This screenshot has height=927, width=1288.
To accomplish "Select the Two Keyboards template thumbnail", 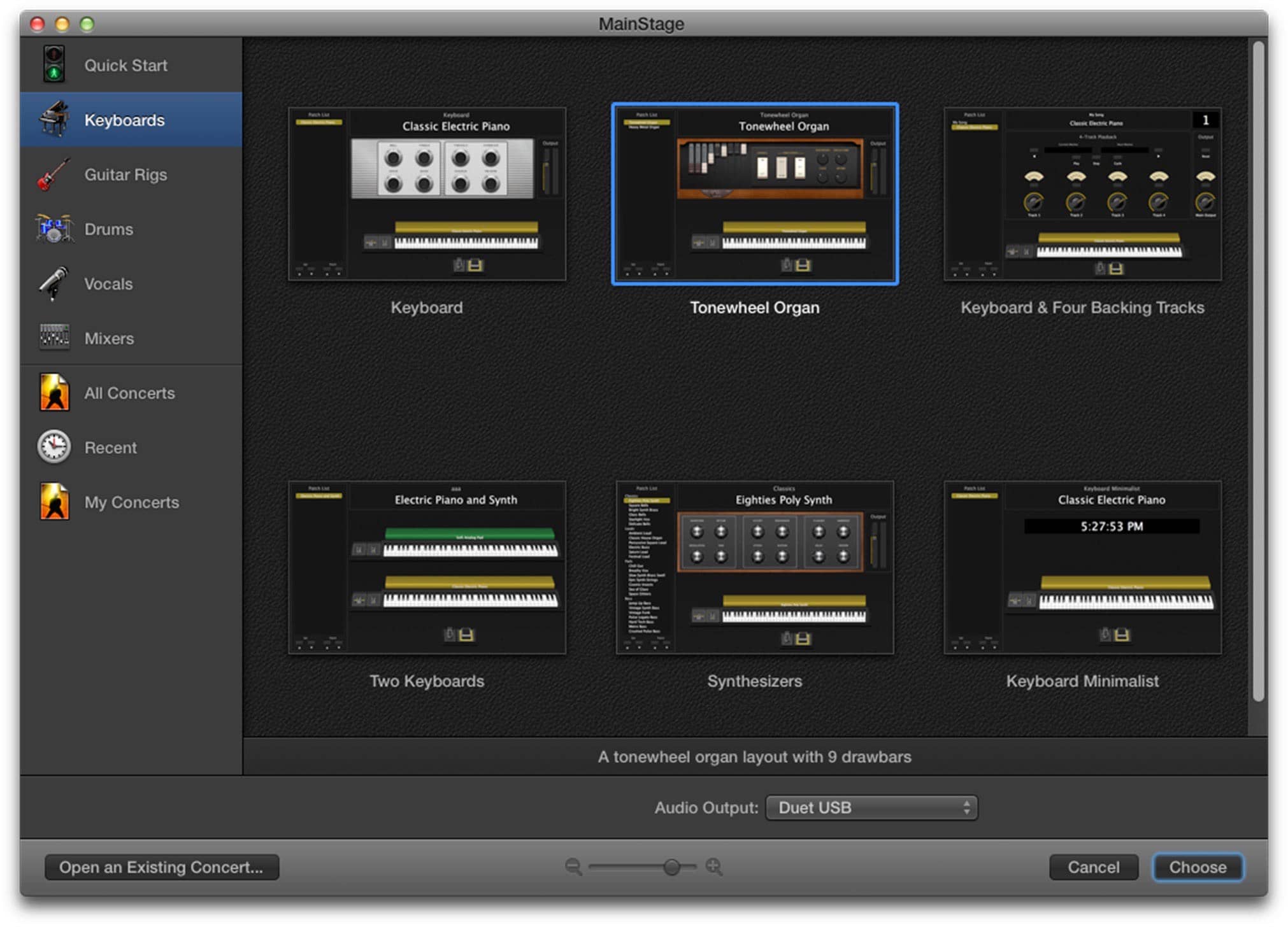I will click(x=427, y=567).
